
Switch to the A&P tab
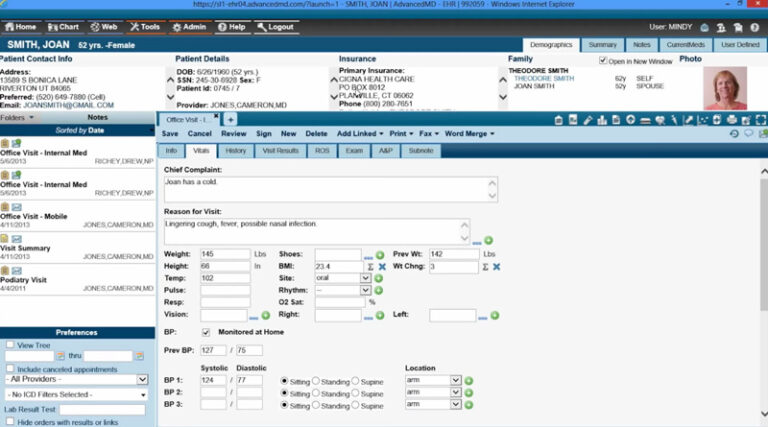point(385,151)
